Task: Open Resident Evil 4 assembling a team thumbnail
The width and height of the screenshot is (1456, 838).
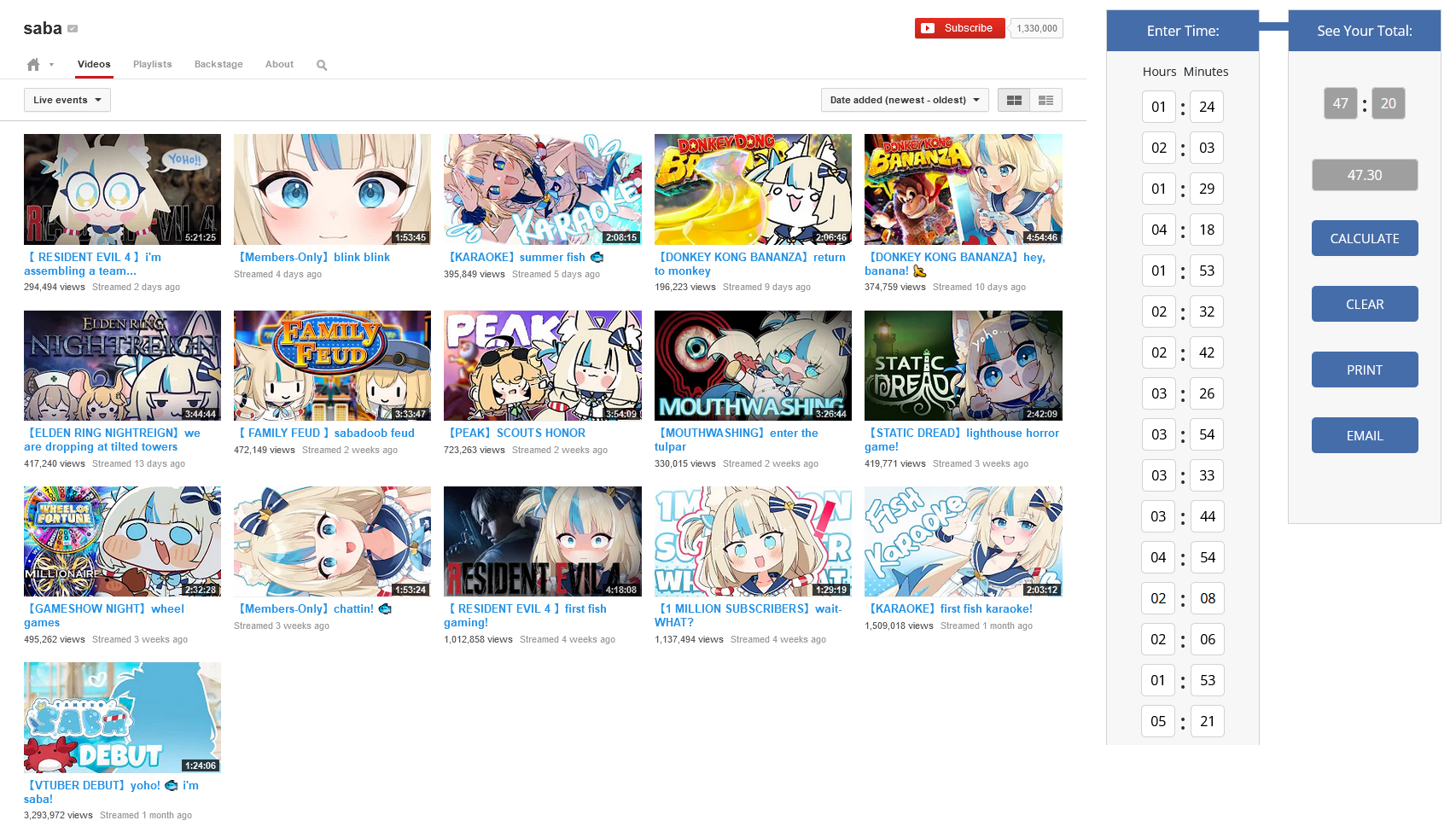Action: [x=122, y=189]
